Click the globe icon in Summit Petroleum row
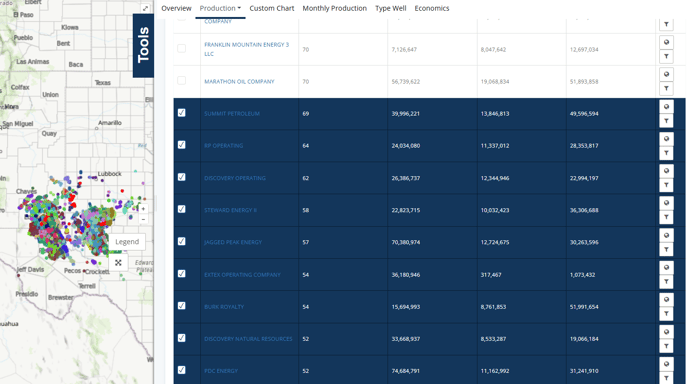 [x=666, y=107]
